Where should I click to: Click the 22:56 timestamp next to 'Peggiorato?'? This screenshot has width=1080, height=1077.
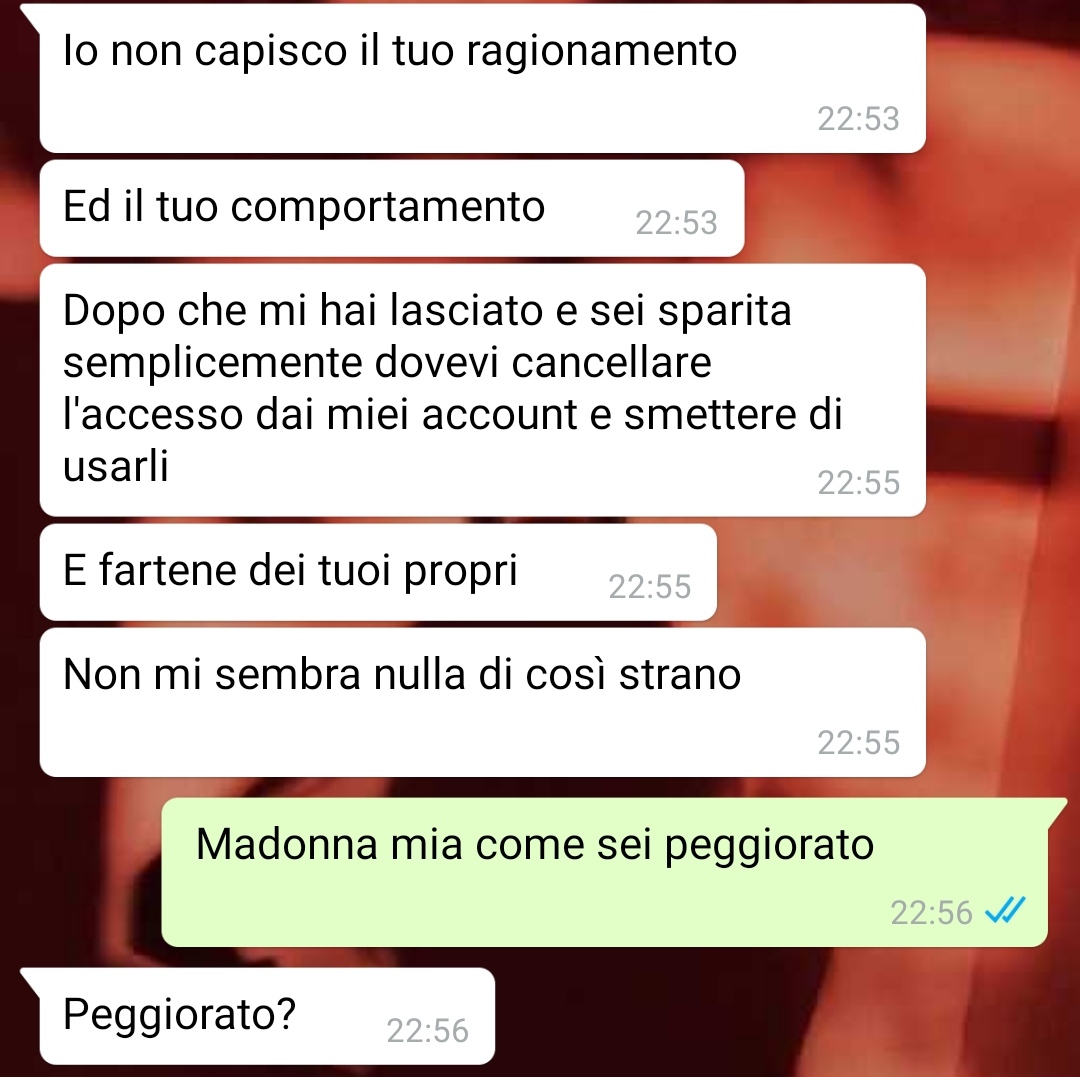(x=428, y=1031)
